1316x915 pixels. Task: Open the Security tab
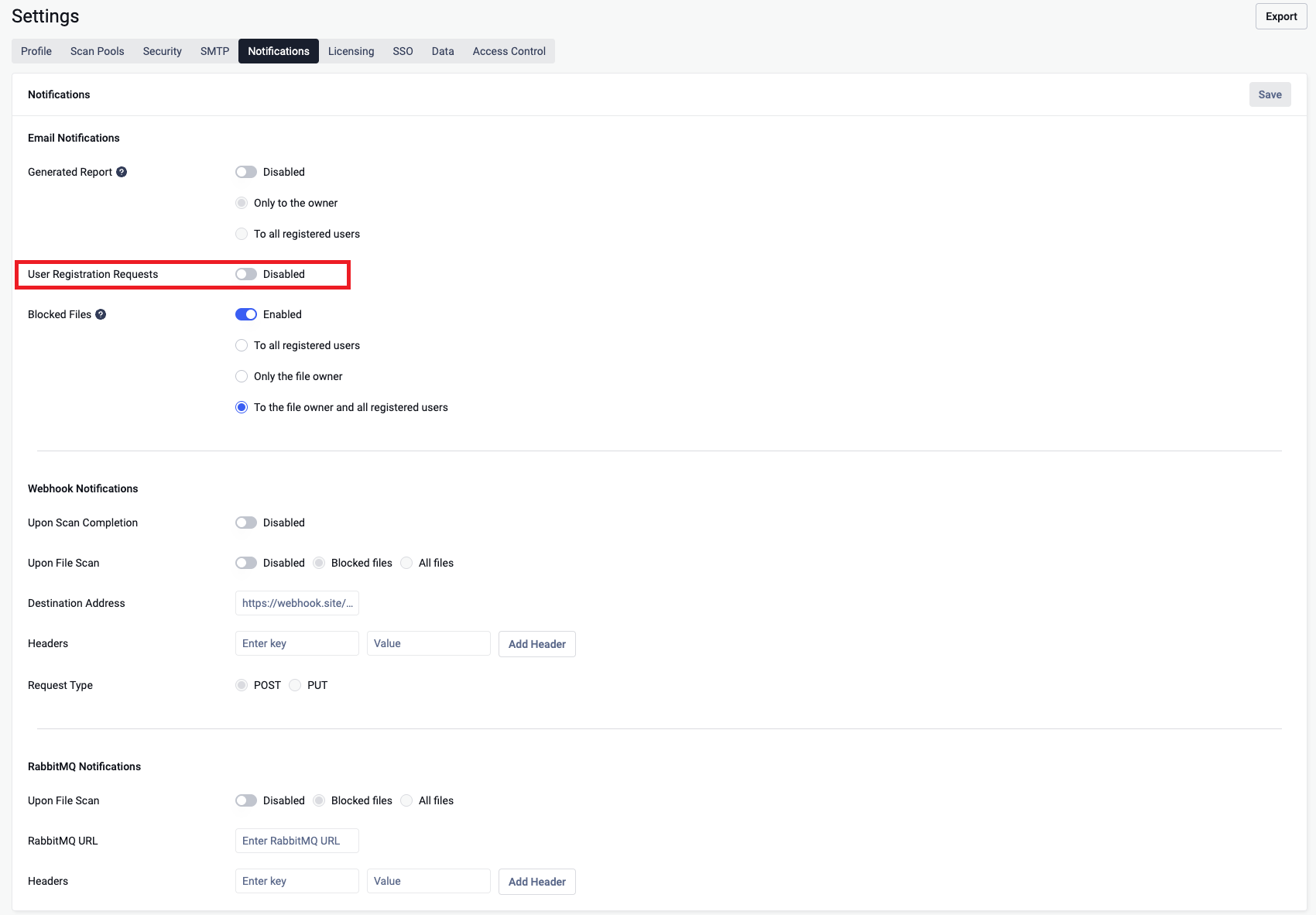163,51
